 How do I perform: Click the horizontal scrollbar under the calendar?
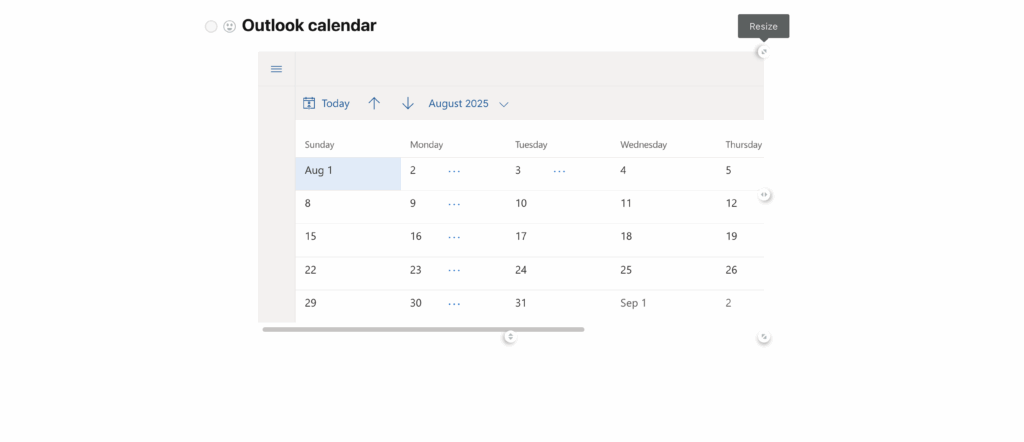tap(423, 329)
